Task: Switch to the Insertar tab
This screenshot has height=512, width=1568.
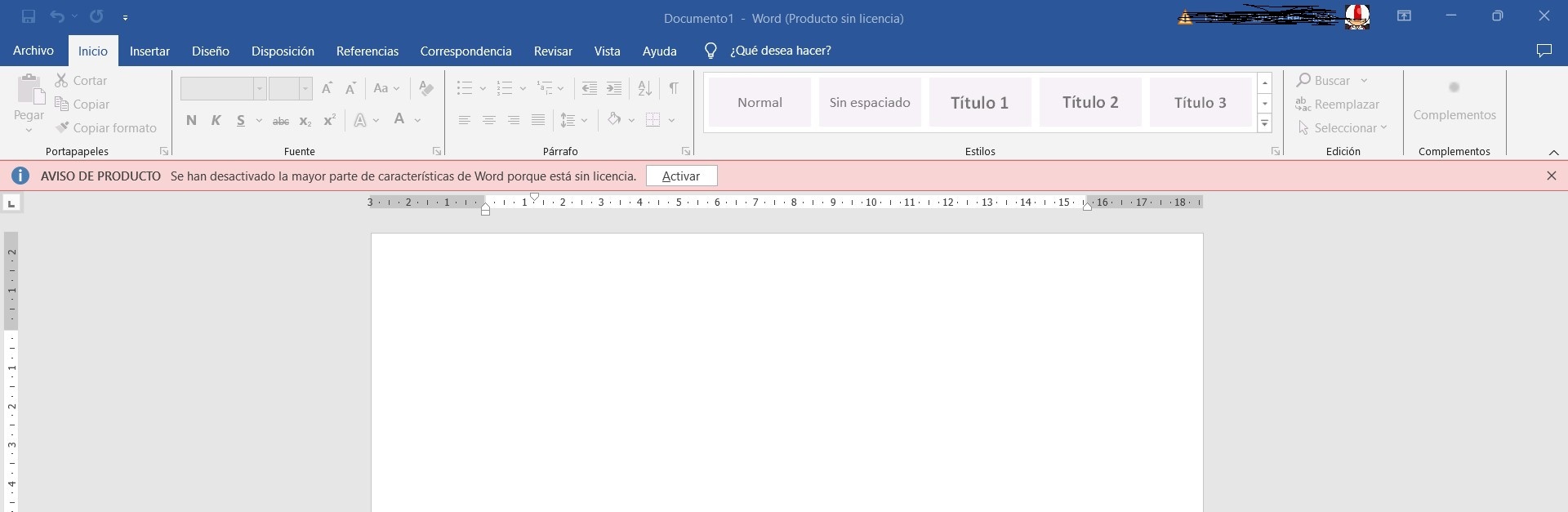Action: tap(149, 51)
